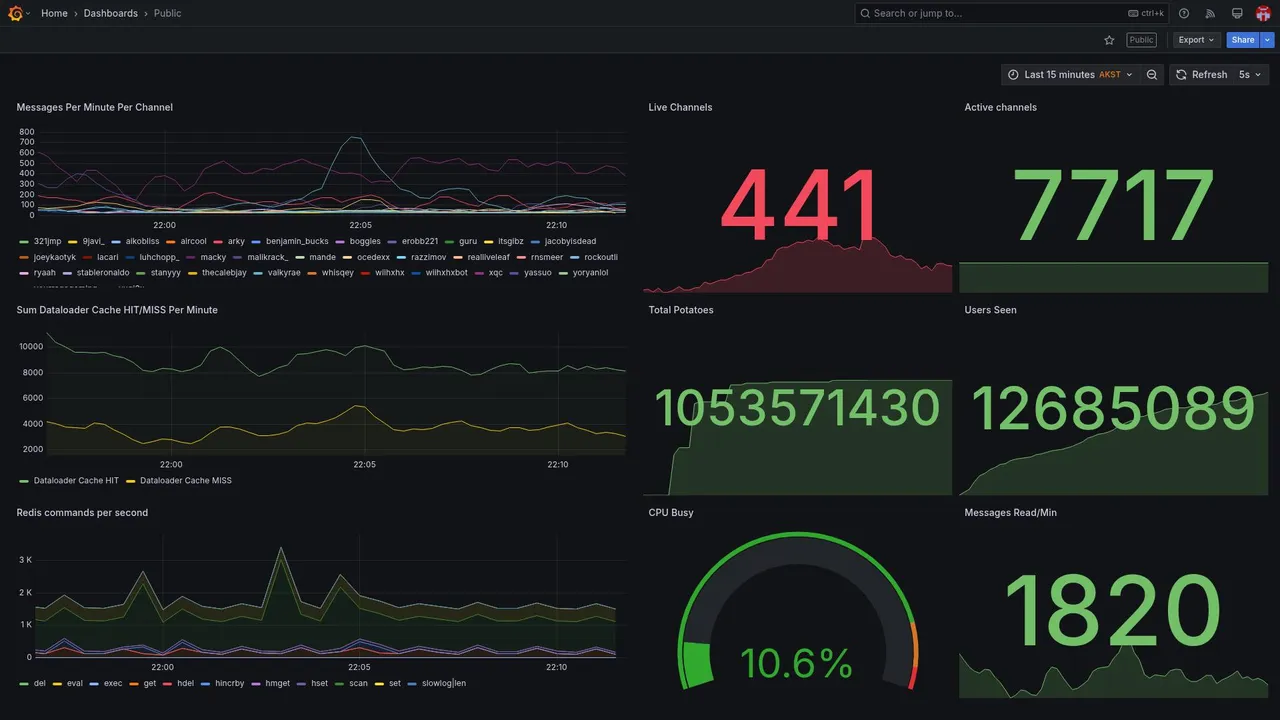
Task: Open Redis commands per second panel title
Action: pos(82,513)
